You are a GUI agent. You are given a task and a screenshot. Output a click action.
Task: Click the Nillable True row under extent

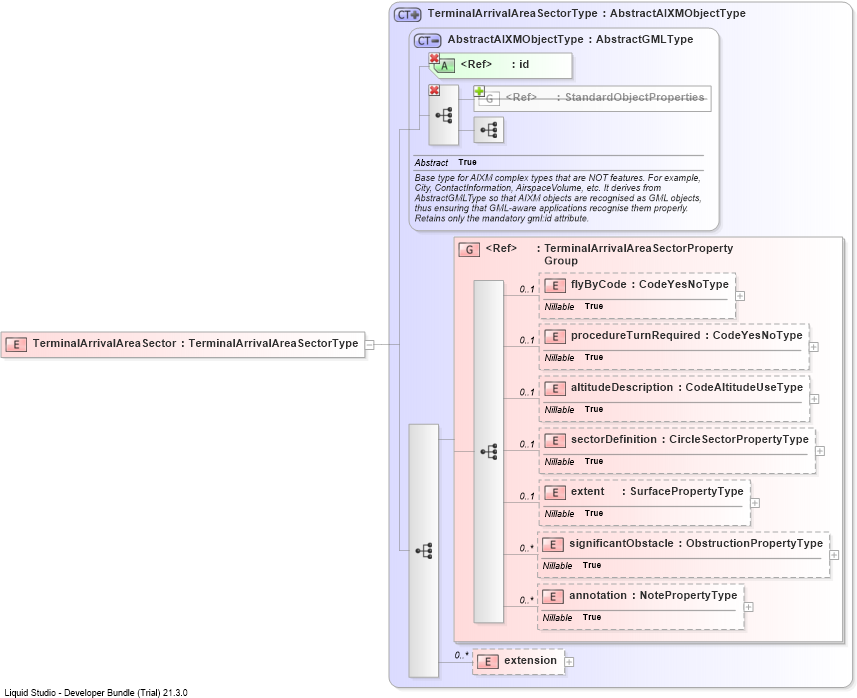point(574,514)
